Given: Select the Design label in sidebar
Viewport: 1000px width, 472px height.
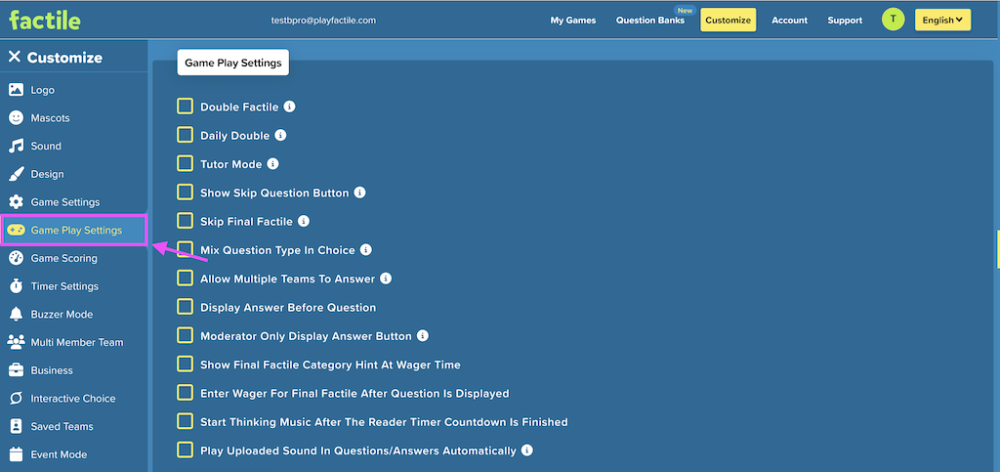Looking at the screenshot, I should (47, 174).
